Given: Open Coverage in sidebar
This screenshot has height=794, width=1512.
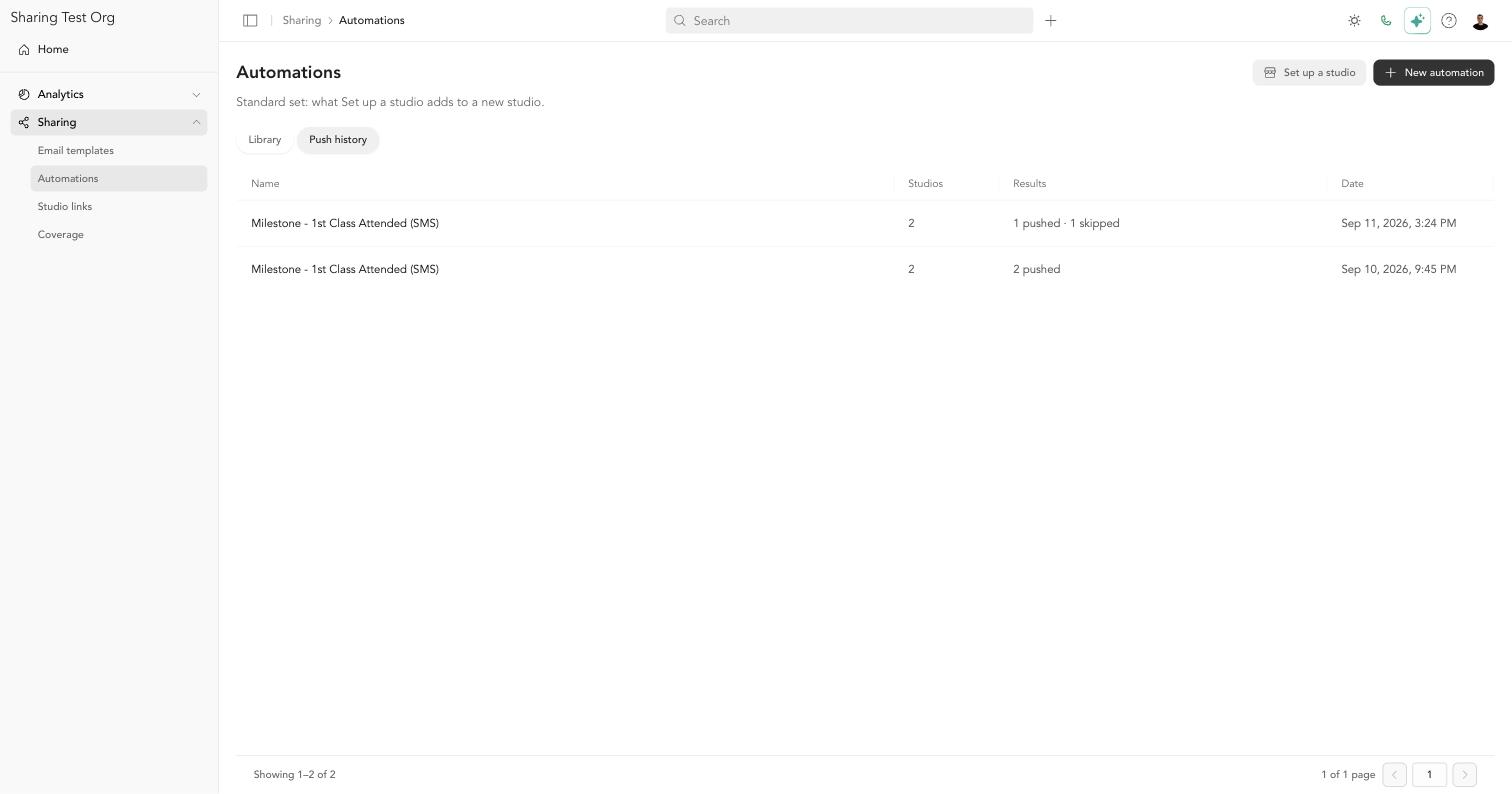Looking at the screenshot, I should pyautogui.click(x=118, y=234).
